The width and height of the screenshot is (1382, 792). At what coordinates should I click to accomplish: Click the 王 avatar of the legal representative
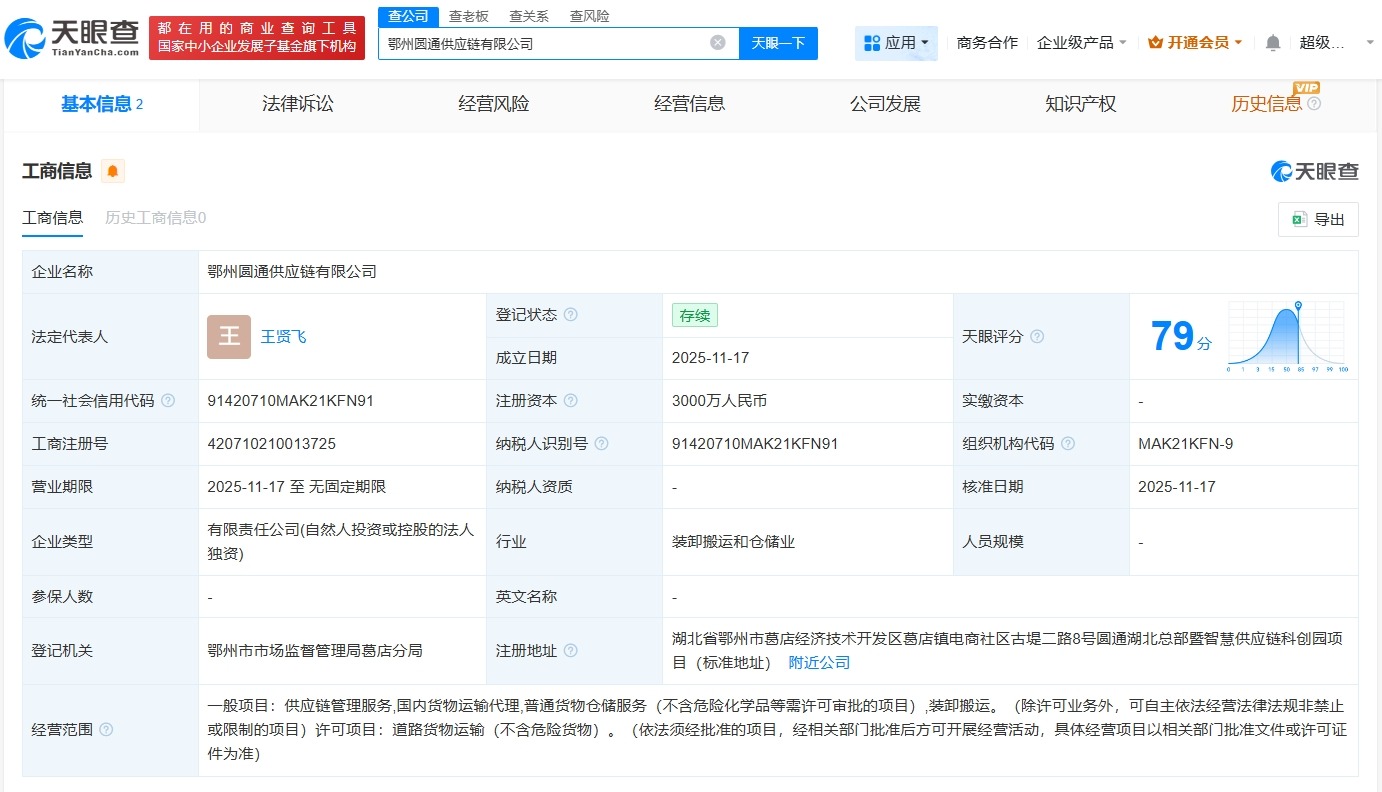tap(228, 337)
